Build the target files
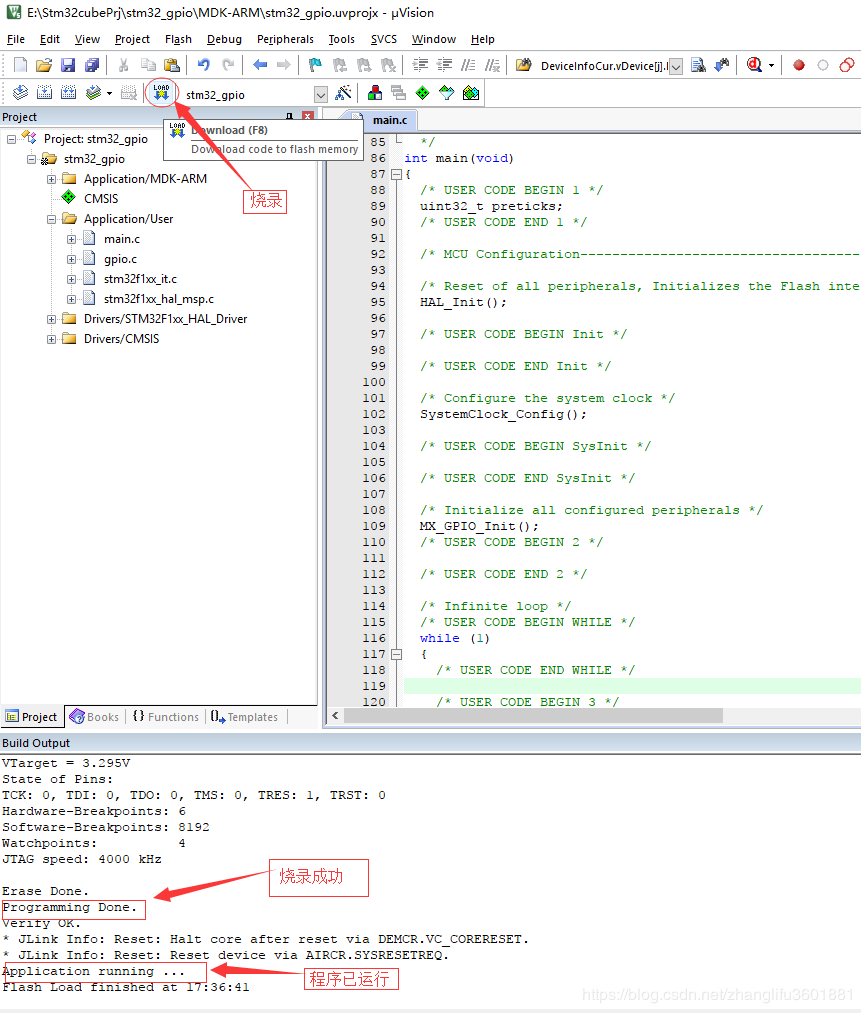 (44, 94)
